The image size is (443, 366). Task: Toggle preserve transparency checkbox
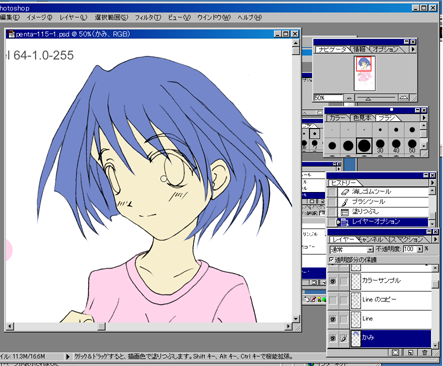pyautogui.click(x=331, y=259)
